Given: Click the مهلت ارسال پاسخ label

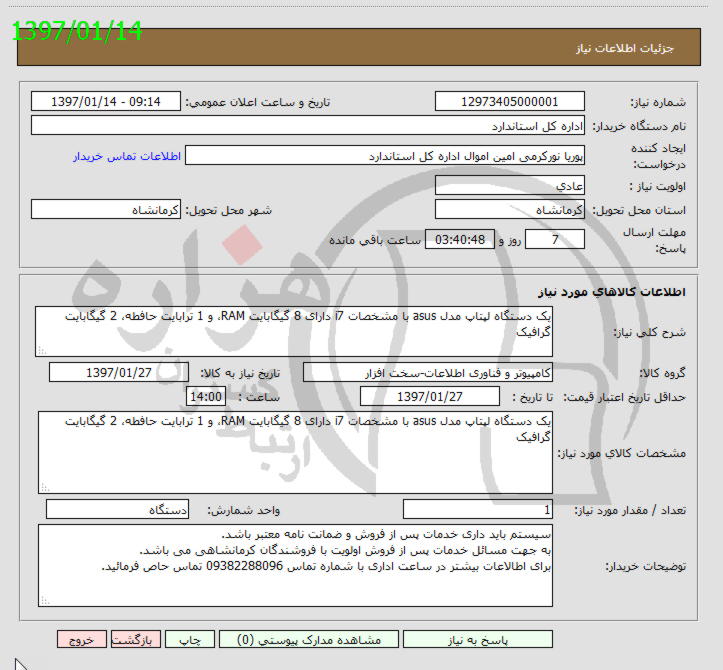Looking at the screenshot, I should [654, 240].
